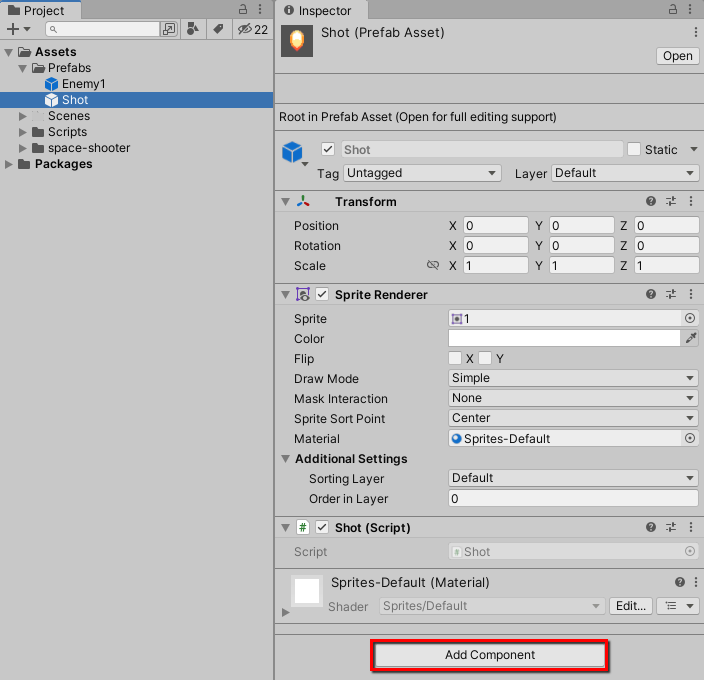Open search by label tag icon
The height and width of the screenshot is (680, 704).
point(219,29)
